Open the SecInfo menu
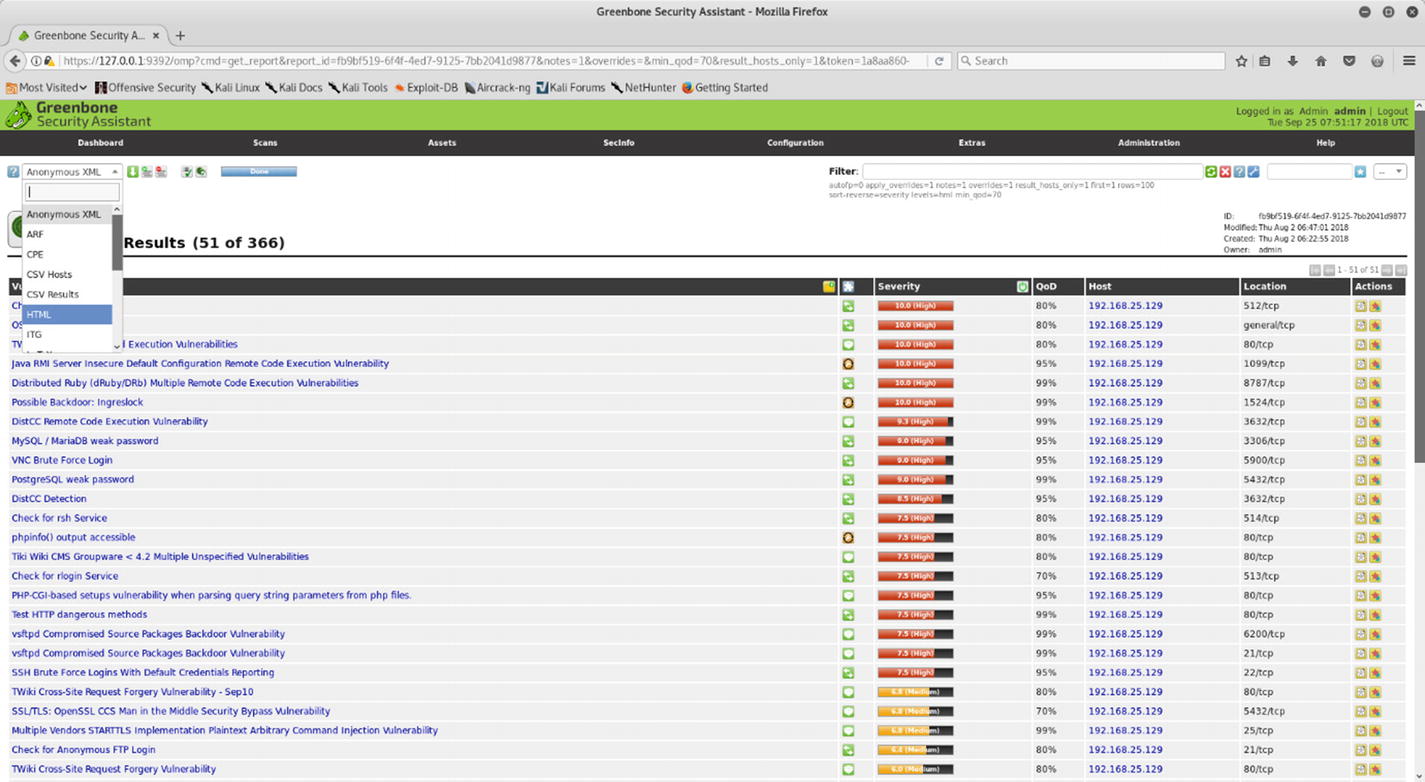 coord(619,143)
